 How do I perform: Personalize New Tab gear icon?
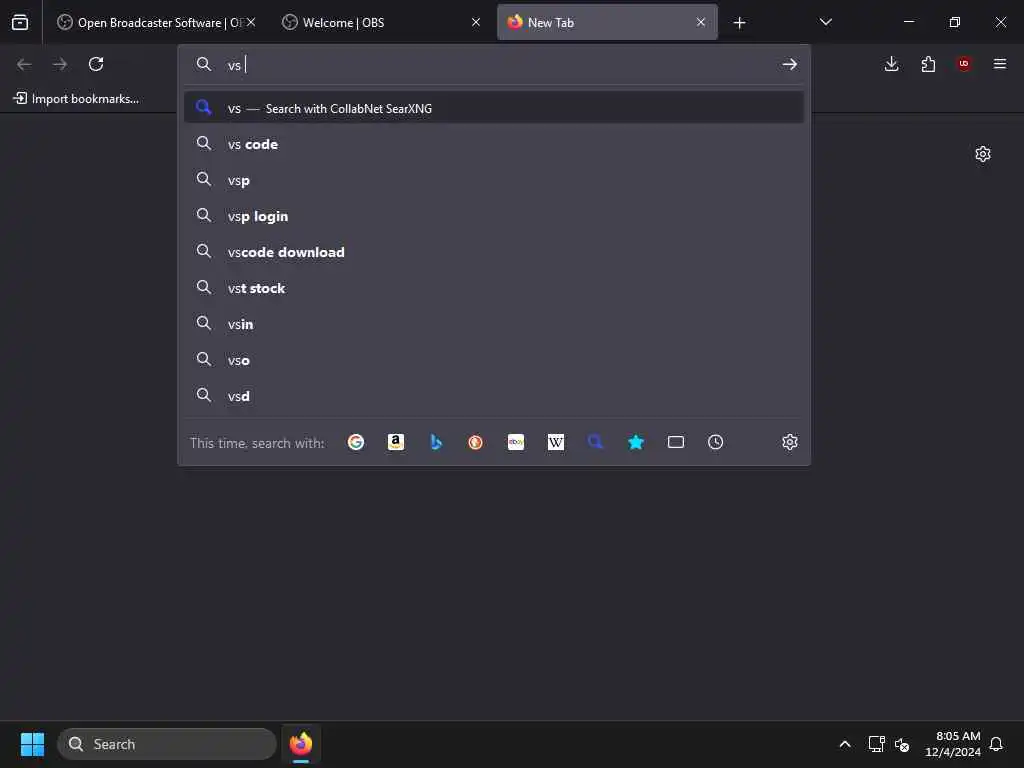[x=983, y=154]
